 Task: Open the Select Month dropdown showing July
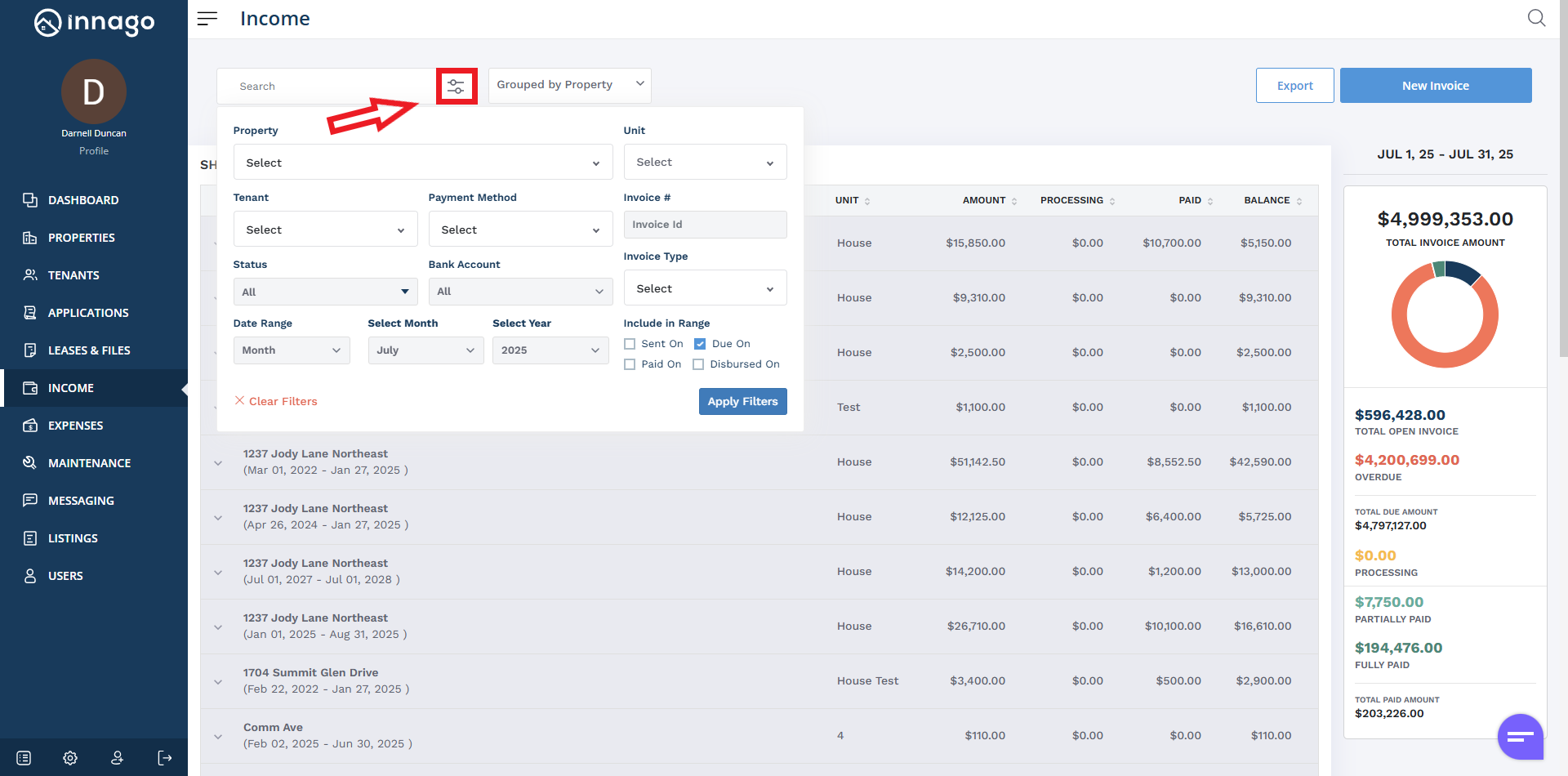[x=425, y=350]
